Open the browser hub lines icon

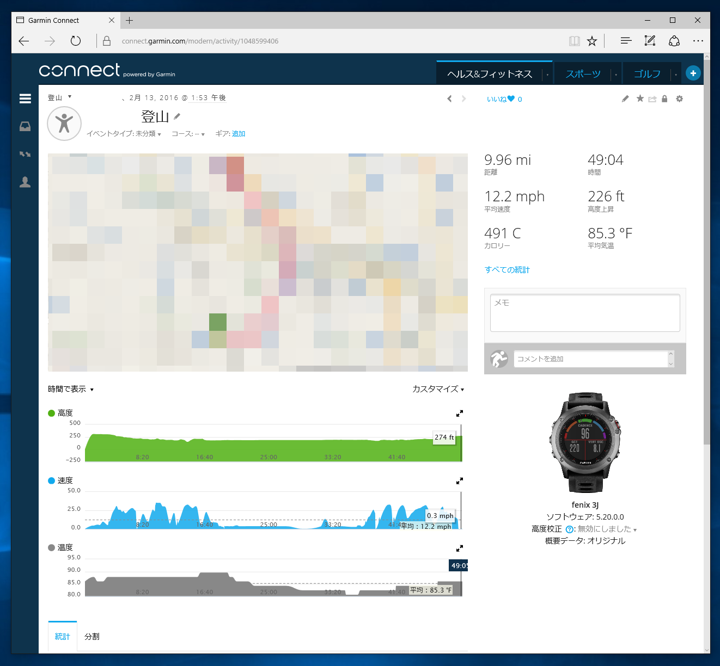point(625,41)
